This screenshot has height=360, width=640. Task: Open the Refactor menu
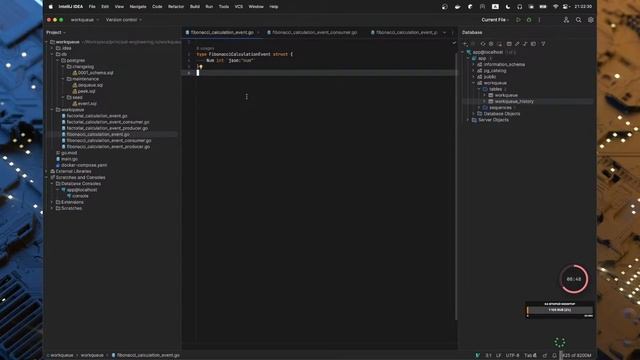coord(176,7)
